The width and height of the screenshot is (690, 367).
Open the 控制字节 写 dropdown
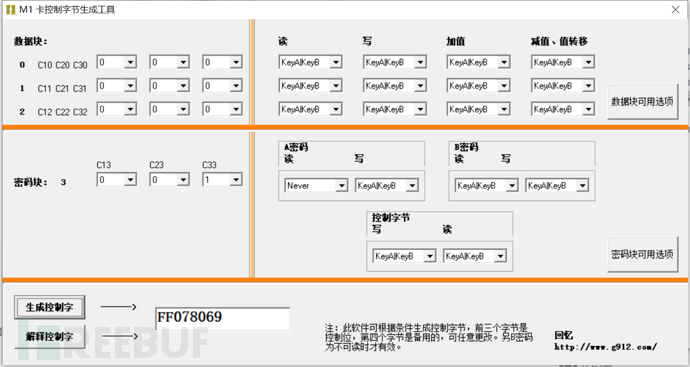coord(404,256)
